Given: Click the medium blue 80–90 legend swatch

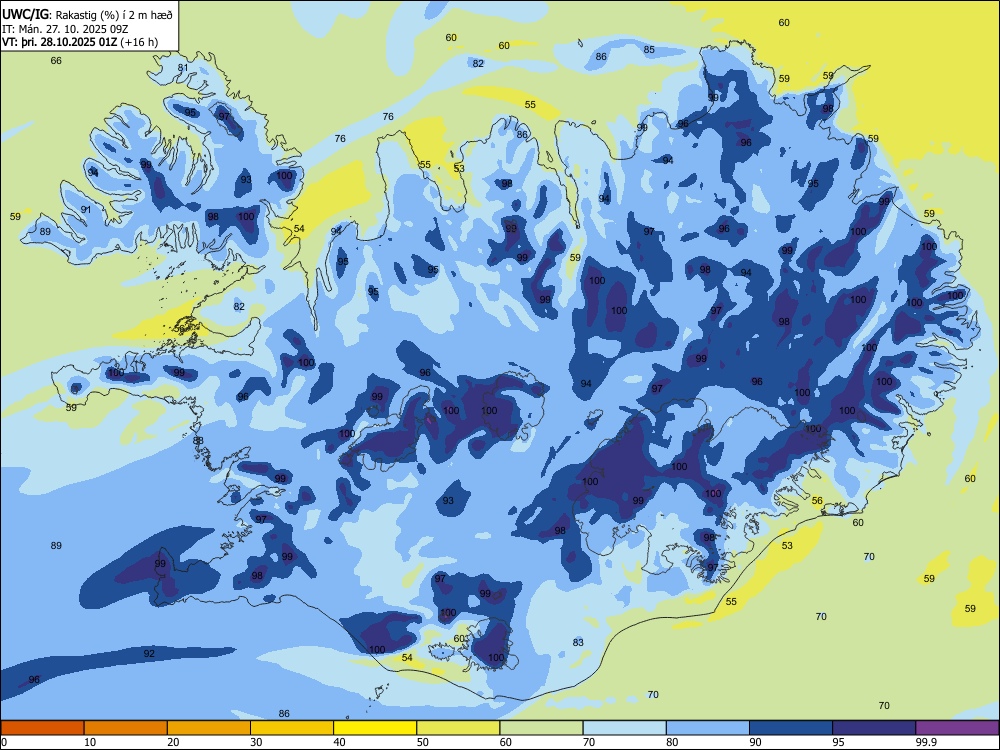Looking at the screenshot, I should (x=708, y=728).
